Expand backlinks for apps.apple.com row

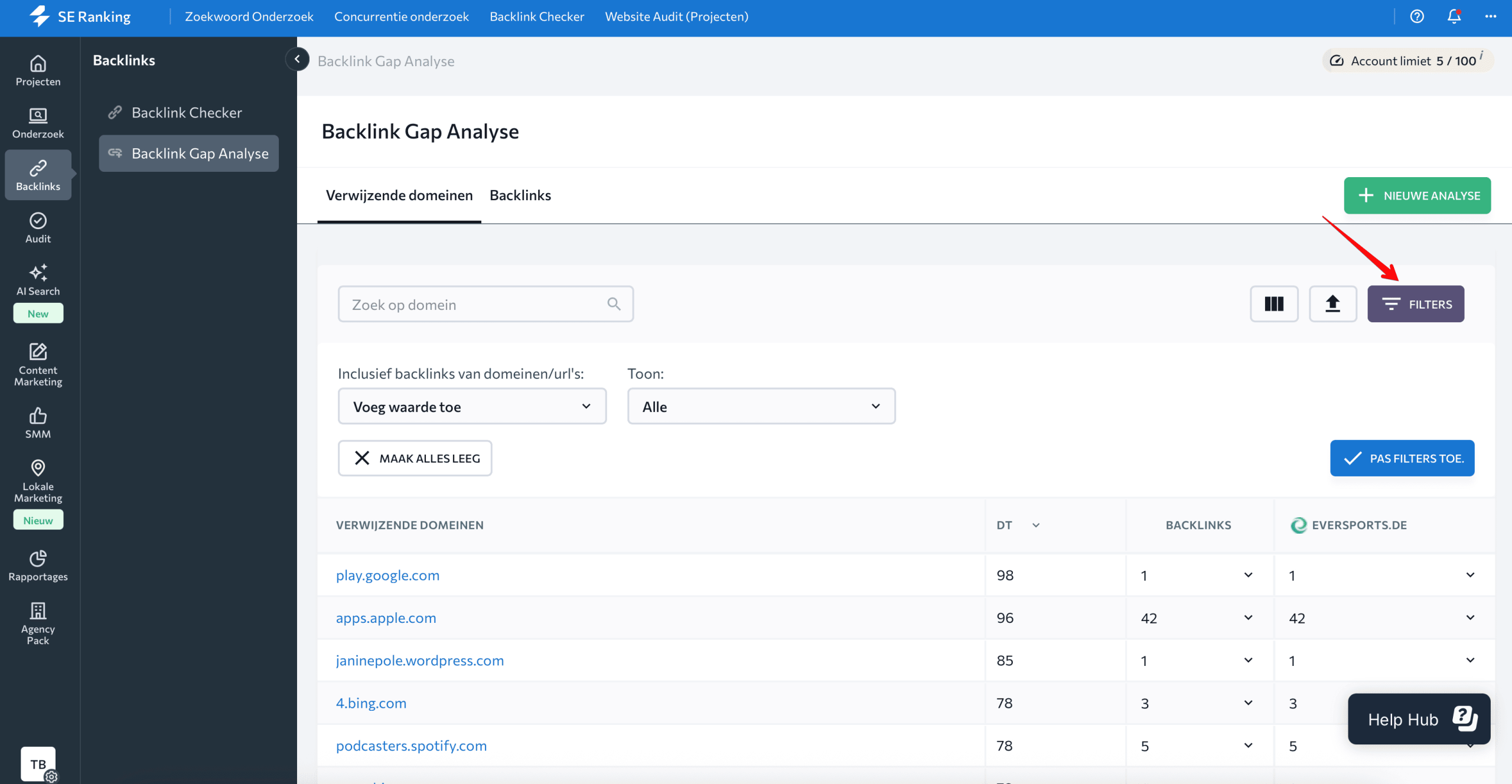pyautogui.click(x=1248, y=618)
